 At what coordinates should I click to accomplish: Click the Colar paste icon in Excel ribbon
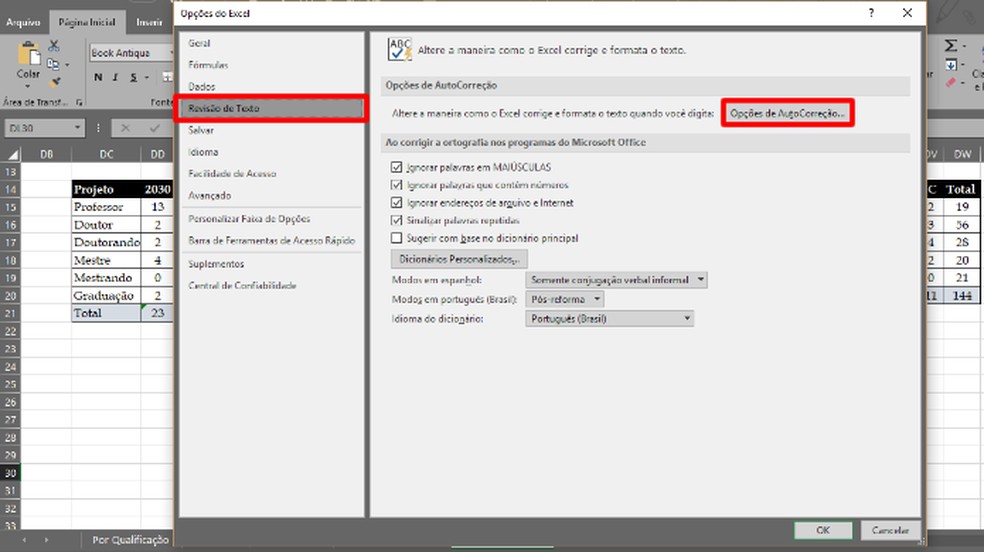pos(28,53)
